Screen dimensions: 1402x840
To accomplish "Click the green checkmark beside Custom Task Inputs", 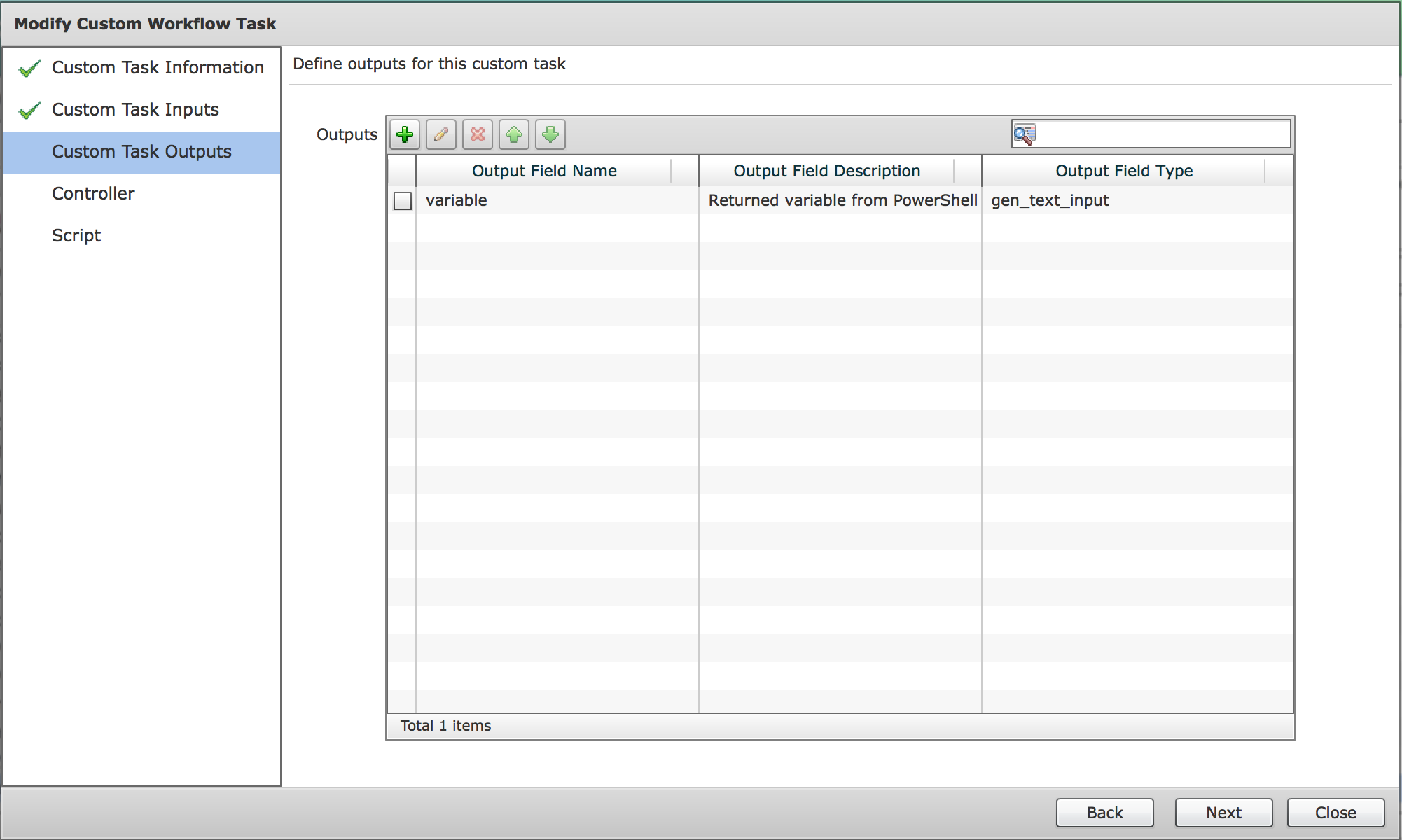I will pos(29,111).
